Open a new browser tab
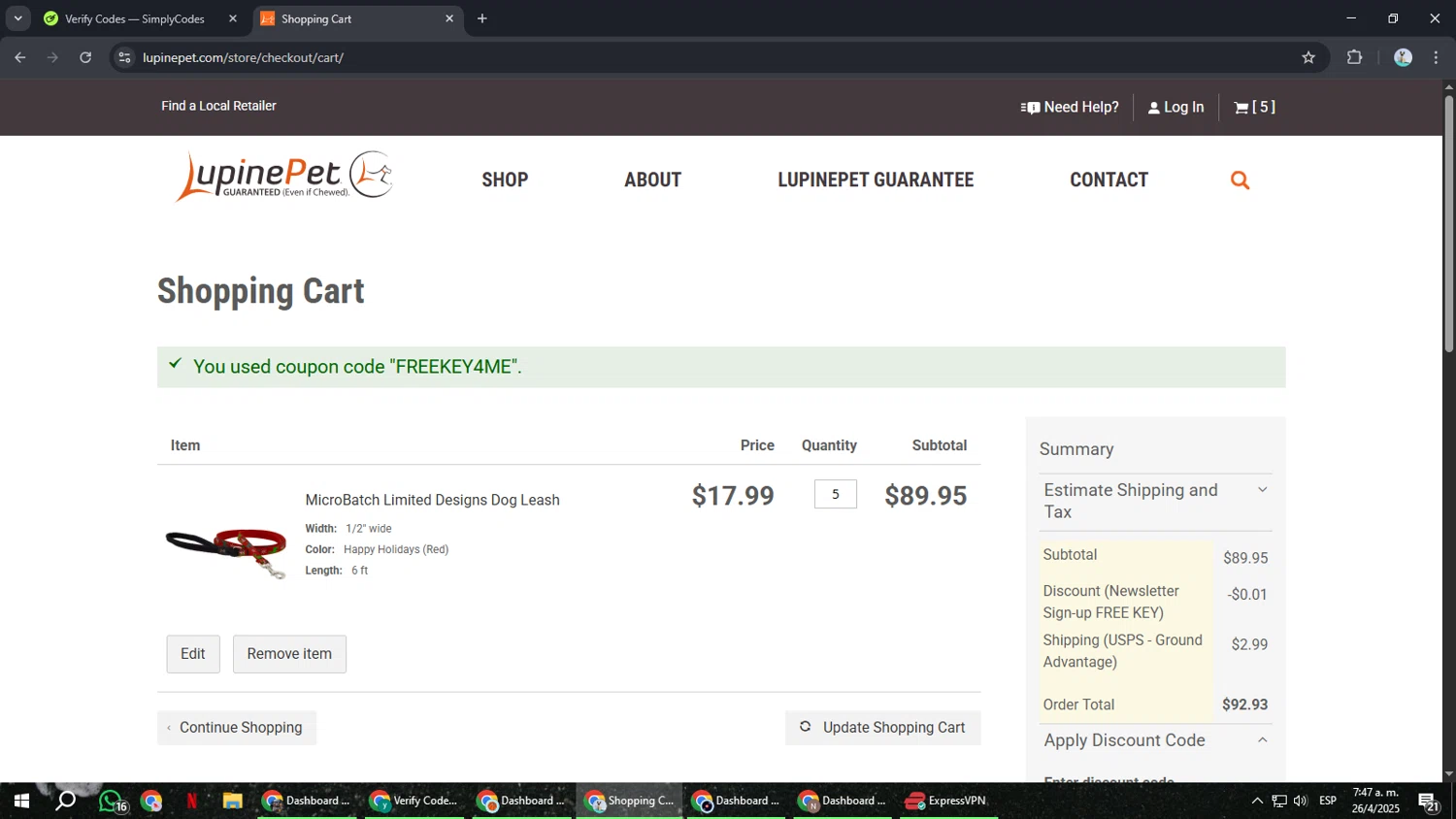Viewport: 1456px width, 819px height. tap(482, 18)
